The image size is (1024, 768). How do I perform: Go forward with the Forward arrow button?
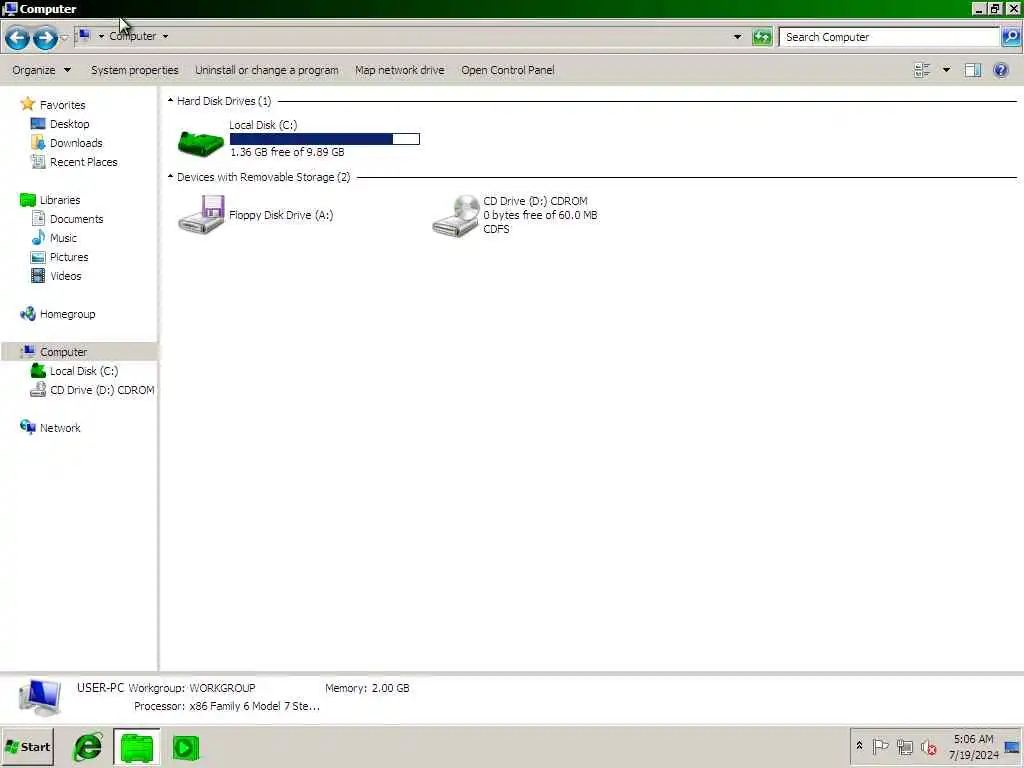click(x=44, y=38)
